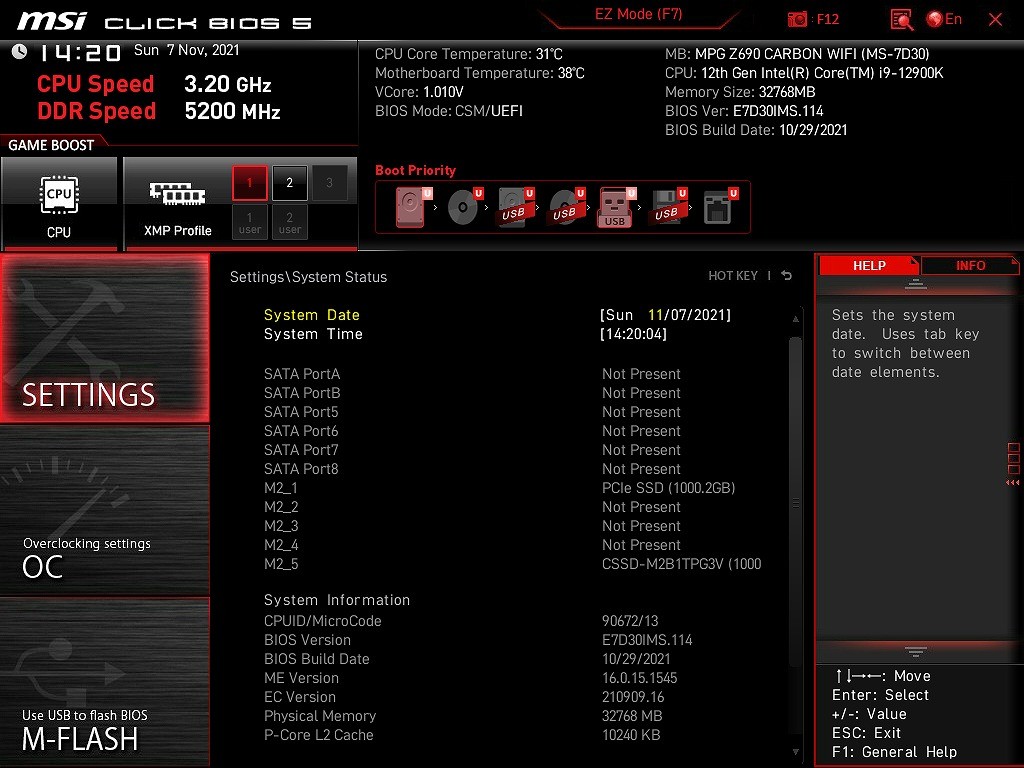Viewport: 1024px width, 768px height.
Task: Change language with the En globe icon
Action: tap(944, 19)
